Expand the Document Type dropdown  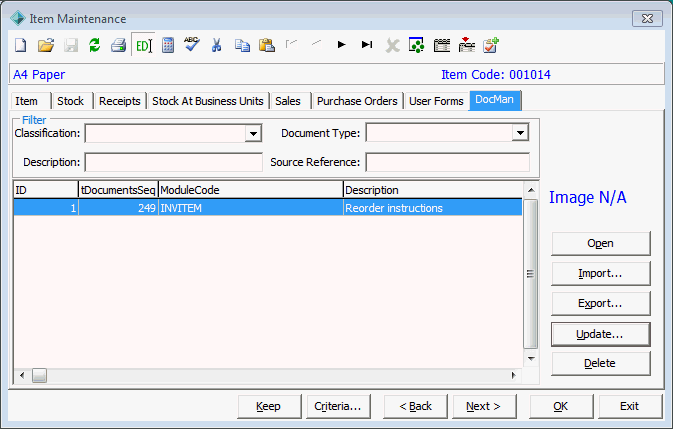(x=520, y=133)
